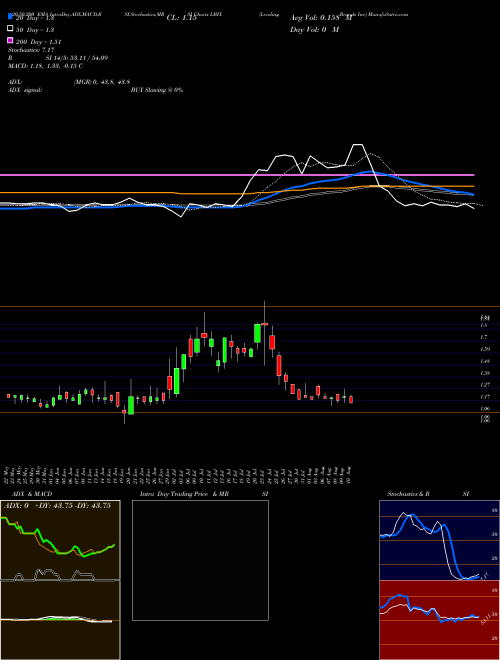Click the 'Day Vol: 0 M' label
The width and height of the screenshot is (500, 660).
click(314, 29)
